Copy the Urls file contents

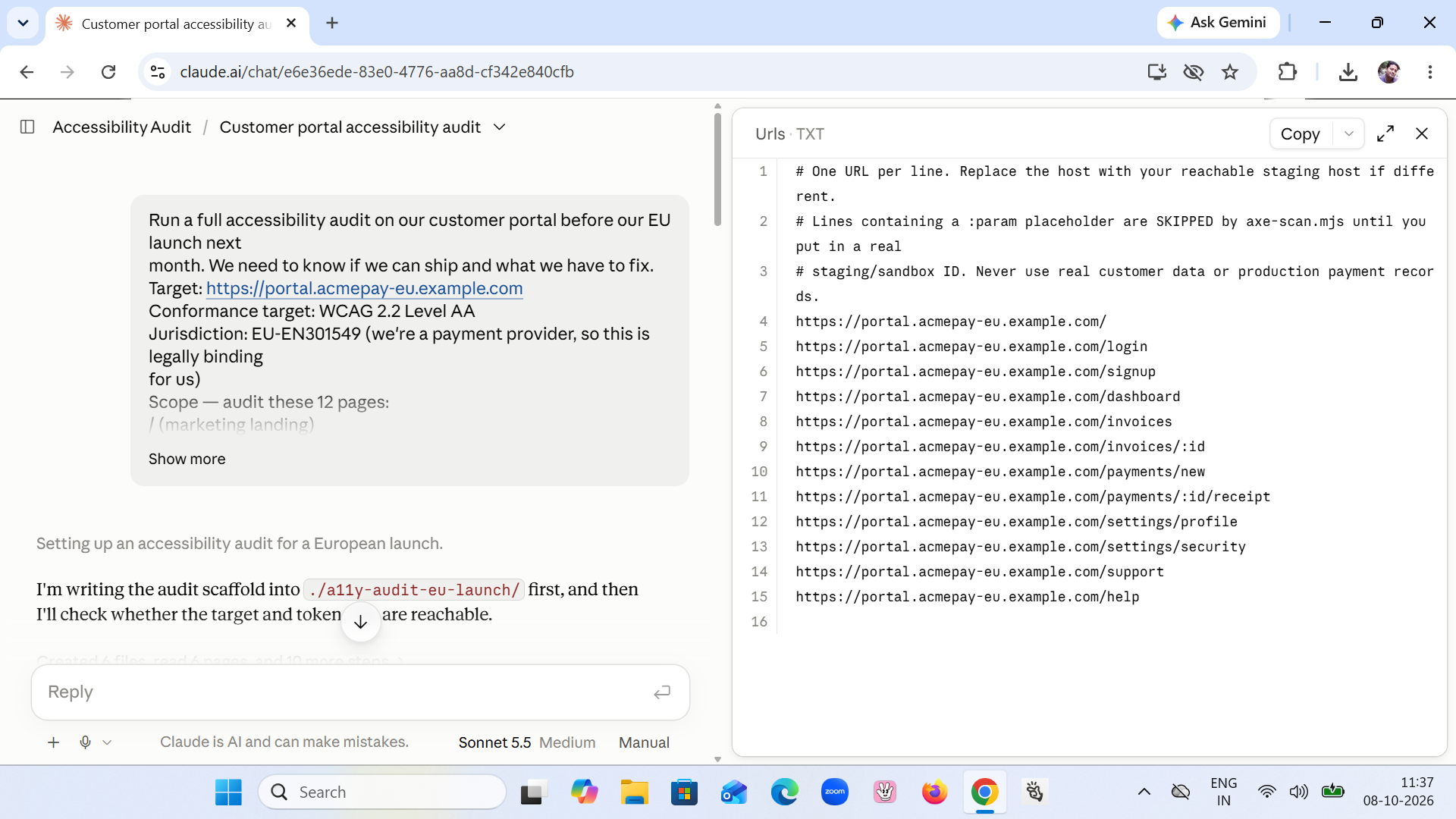click(1301, 133)
